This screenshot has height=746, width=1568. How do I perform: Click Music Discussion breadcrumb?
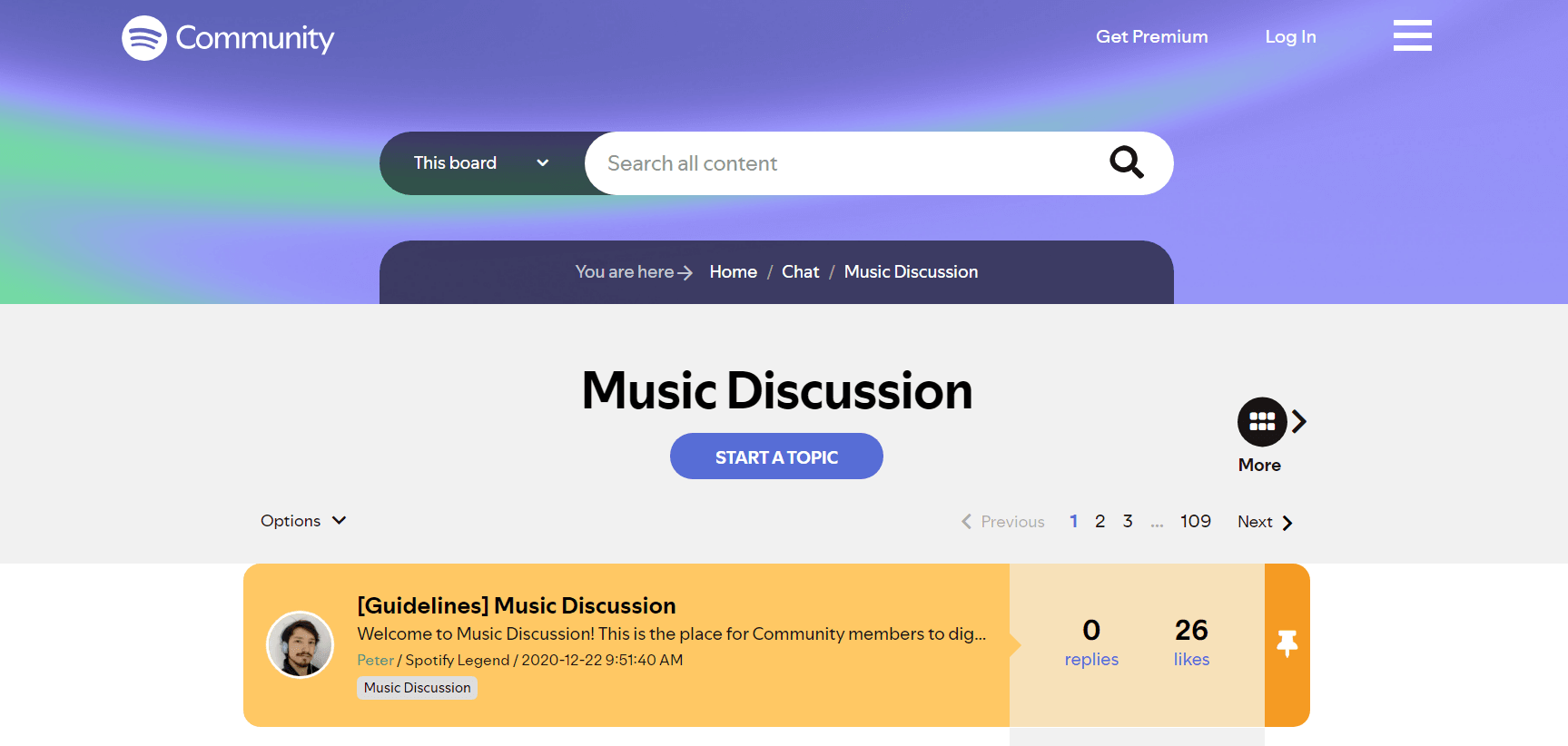911,271
